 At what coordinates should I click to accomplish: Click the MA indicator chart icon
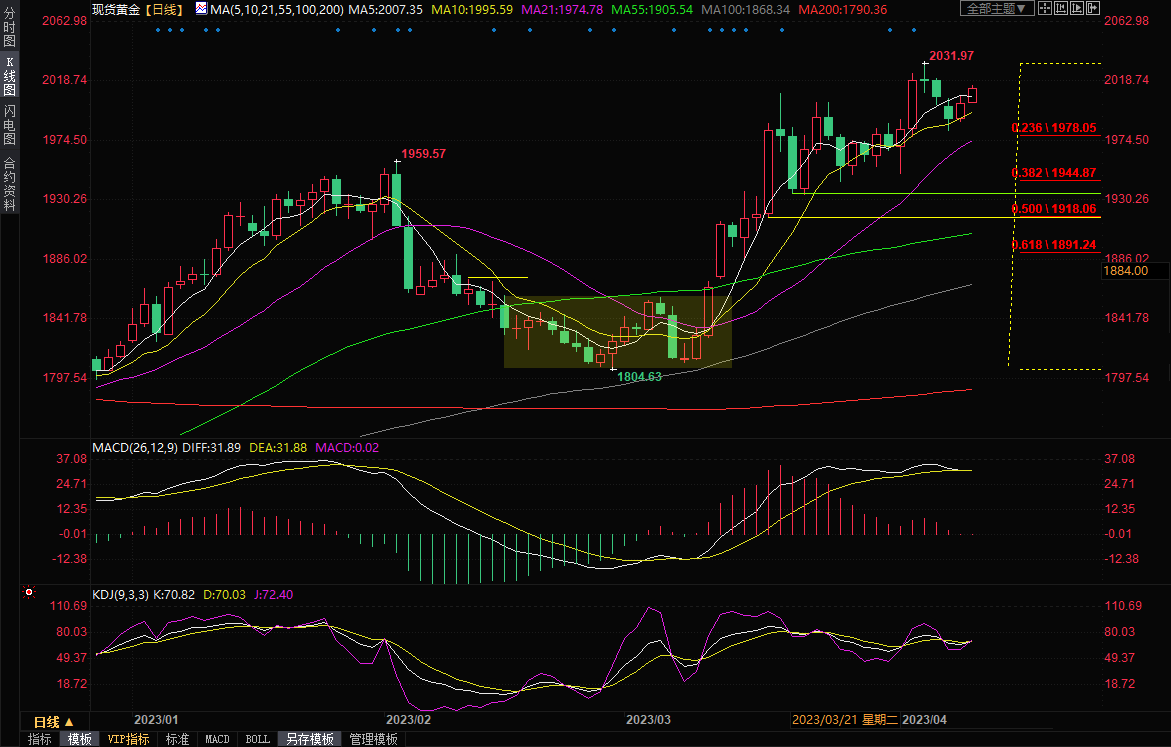point(201,9)
